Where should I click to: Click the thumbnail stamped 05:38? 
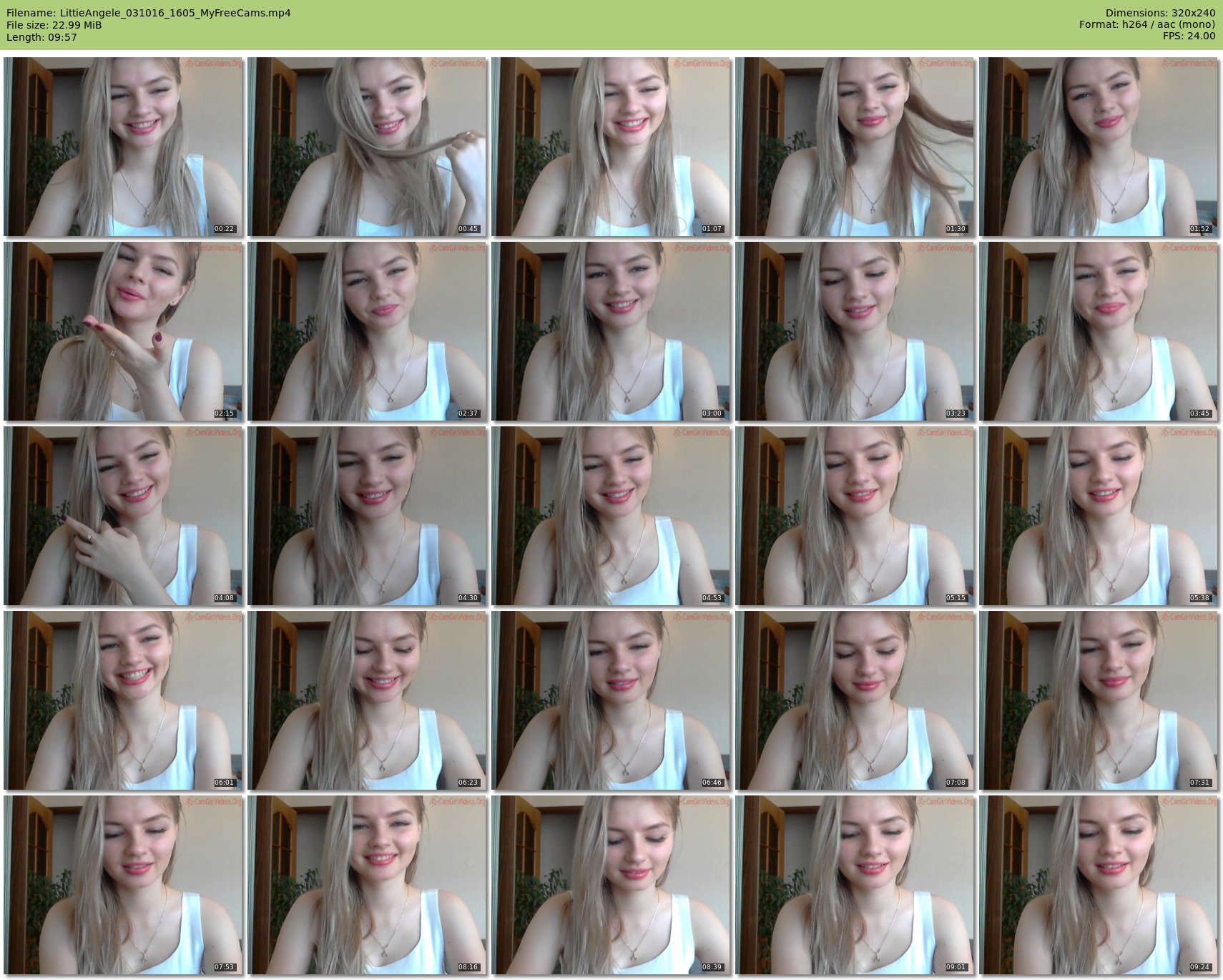[1099, 516]
